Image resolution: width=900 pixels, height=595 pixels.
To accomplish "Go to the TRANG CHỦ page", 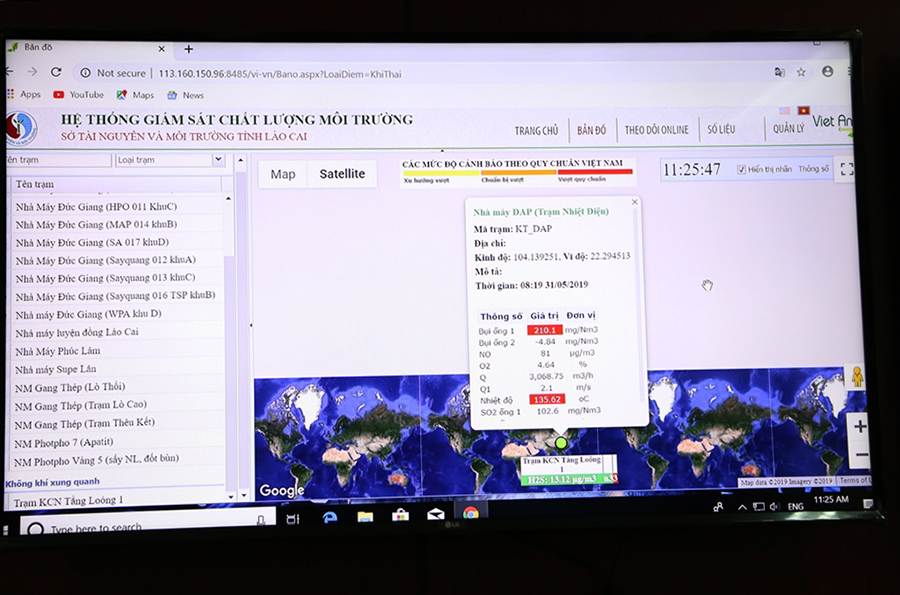I will pyautogui.click(x=536, y=131).
